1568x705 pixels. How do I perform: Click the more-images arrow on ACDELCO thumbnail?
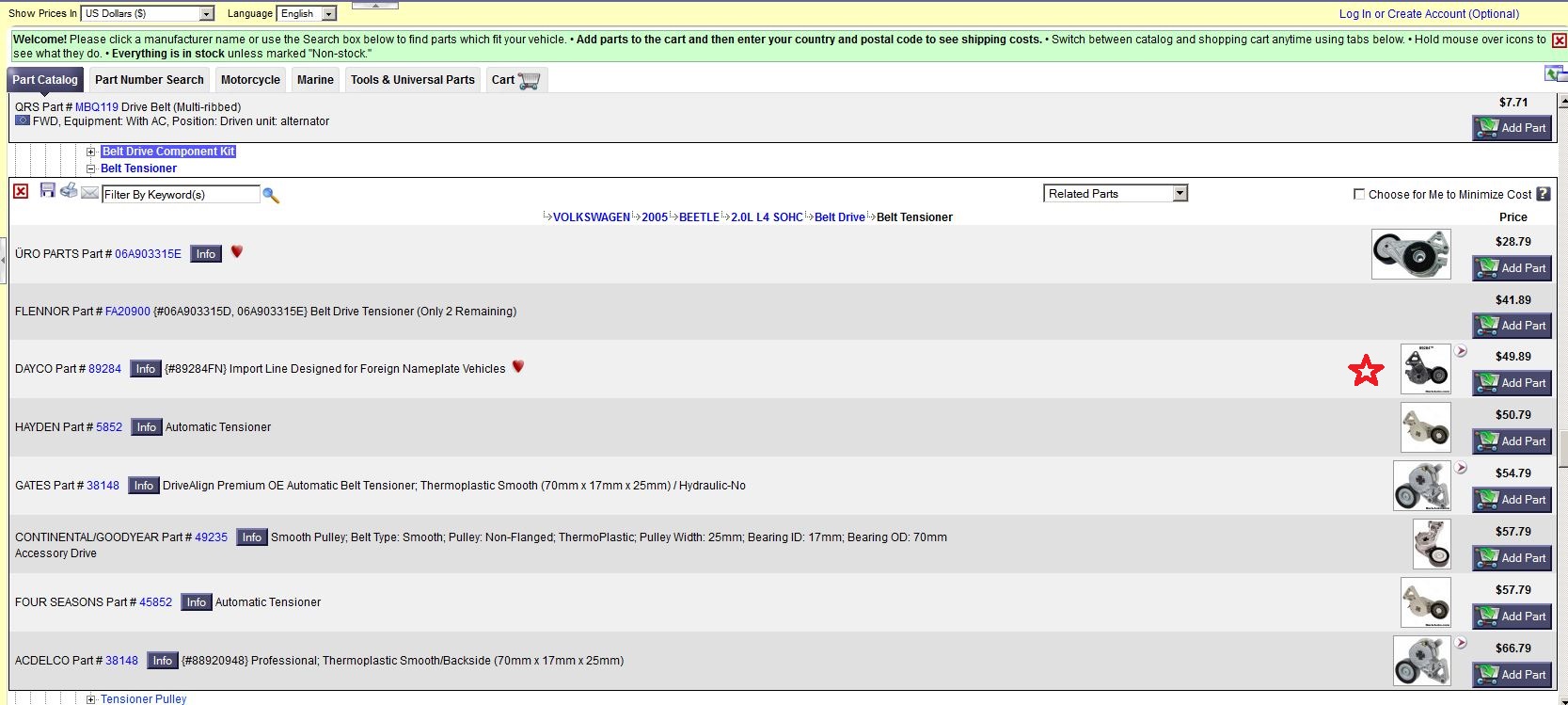pos(1461,643)
